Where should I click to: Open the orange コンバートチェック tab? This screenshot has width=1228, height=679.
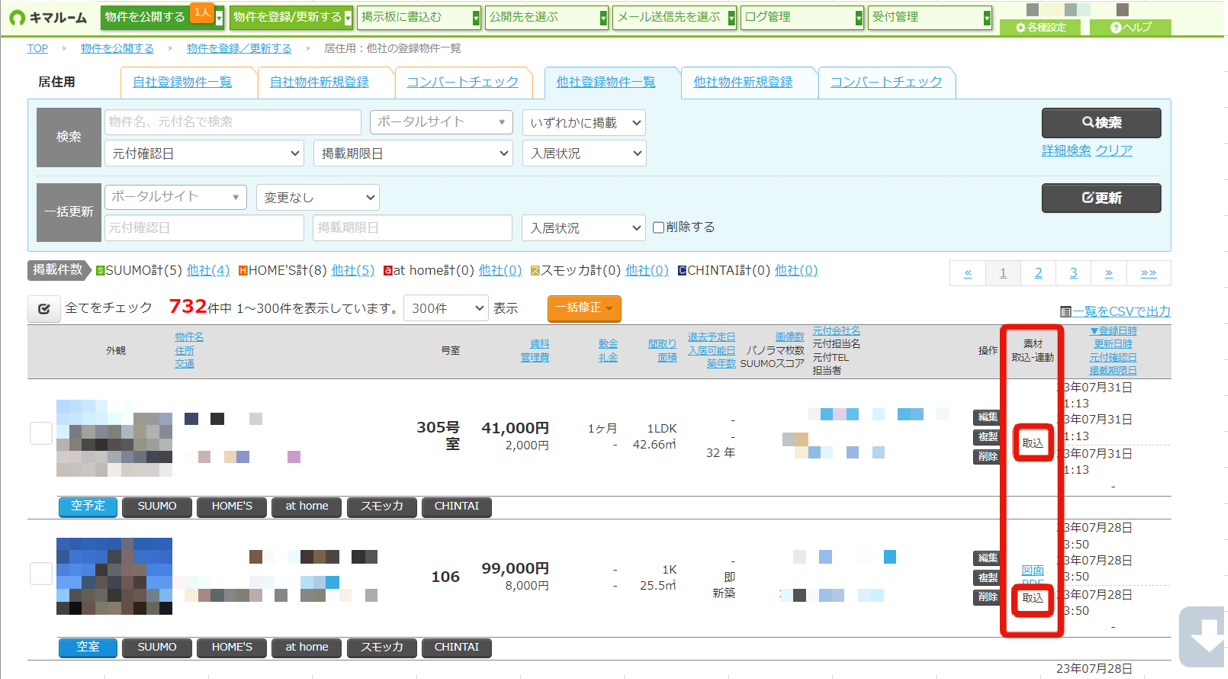point(463,82)
